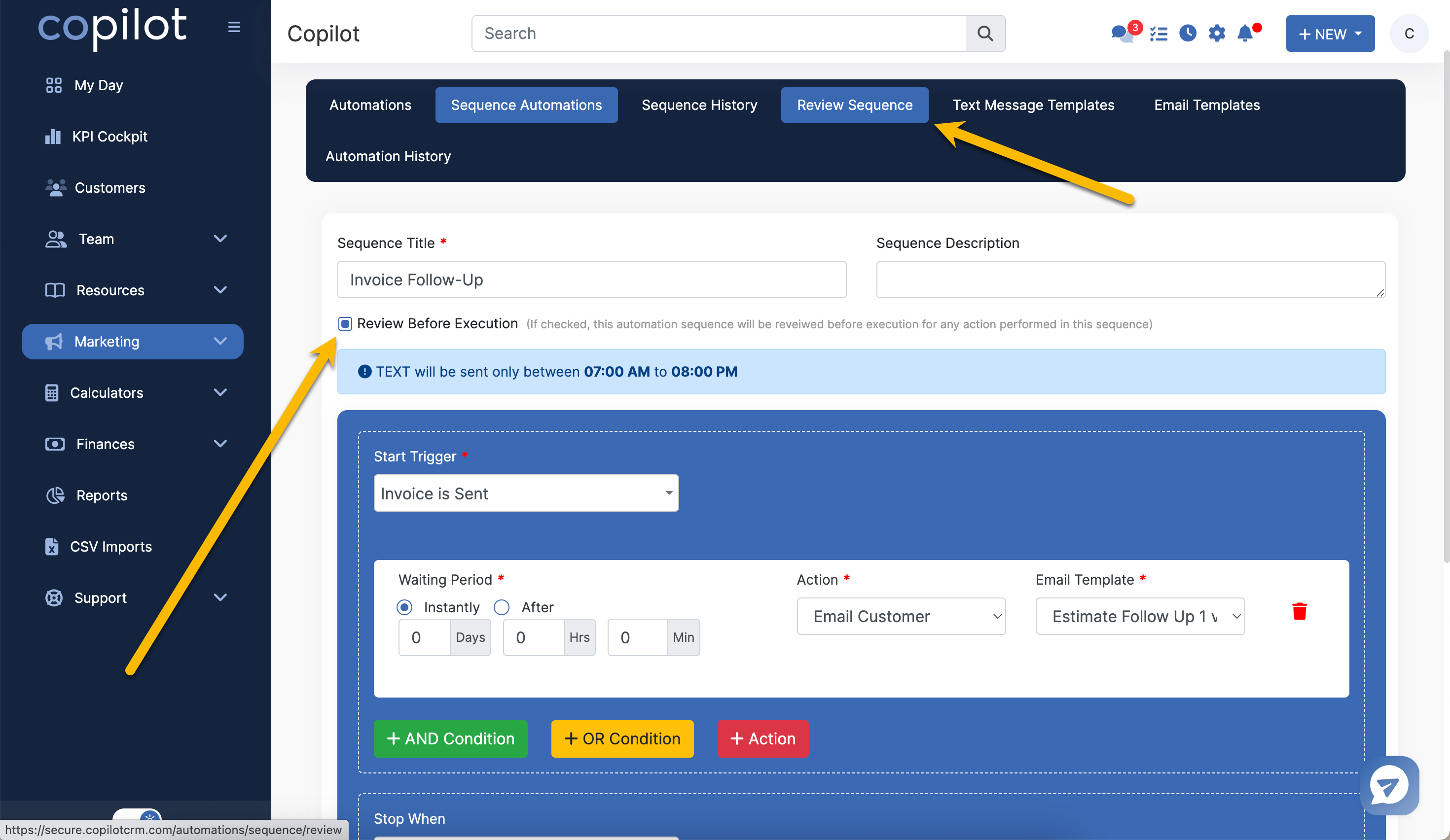Click the Team users icon
The height and width of the screenshot is (840, 1450).
click(x=56, y=239)
